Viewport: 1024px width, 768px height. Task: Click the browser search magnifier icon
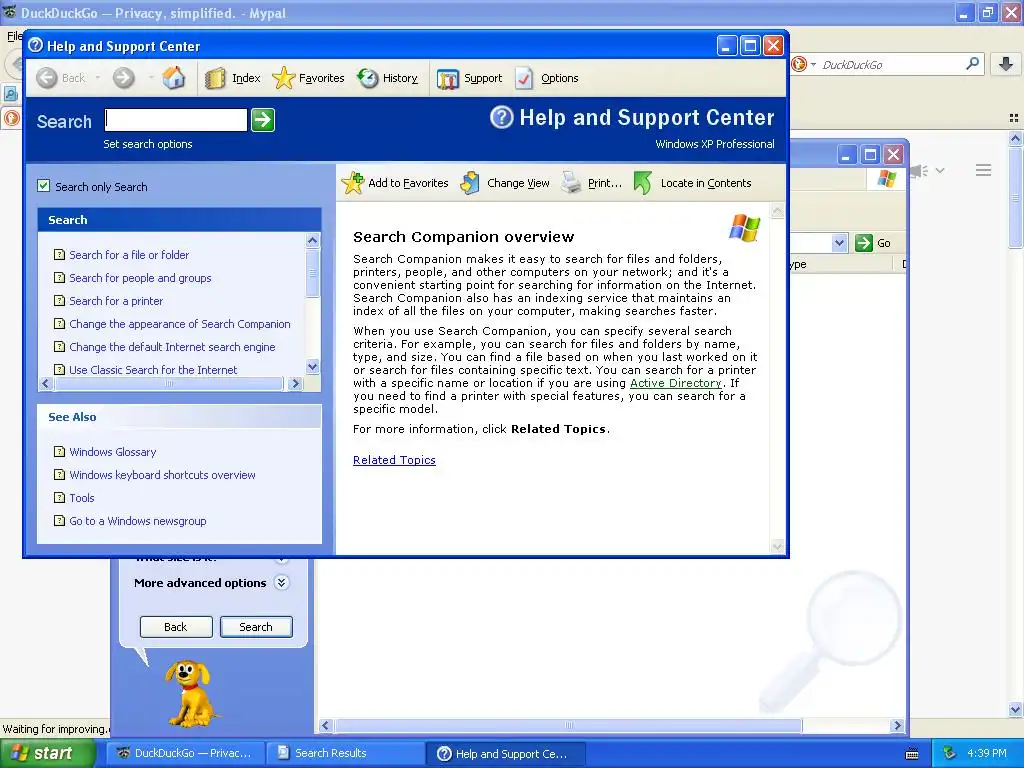(x=972, y=63)
